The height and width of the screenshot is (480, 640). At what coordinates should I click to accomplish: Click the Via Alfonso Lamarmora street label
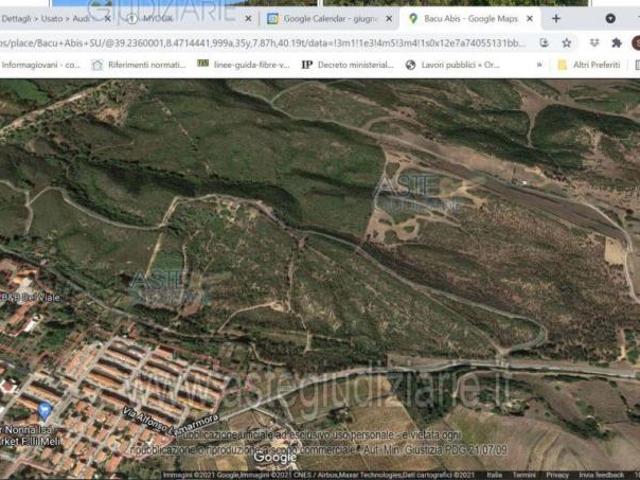click(171, 422)
